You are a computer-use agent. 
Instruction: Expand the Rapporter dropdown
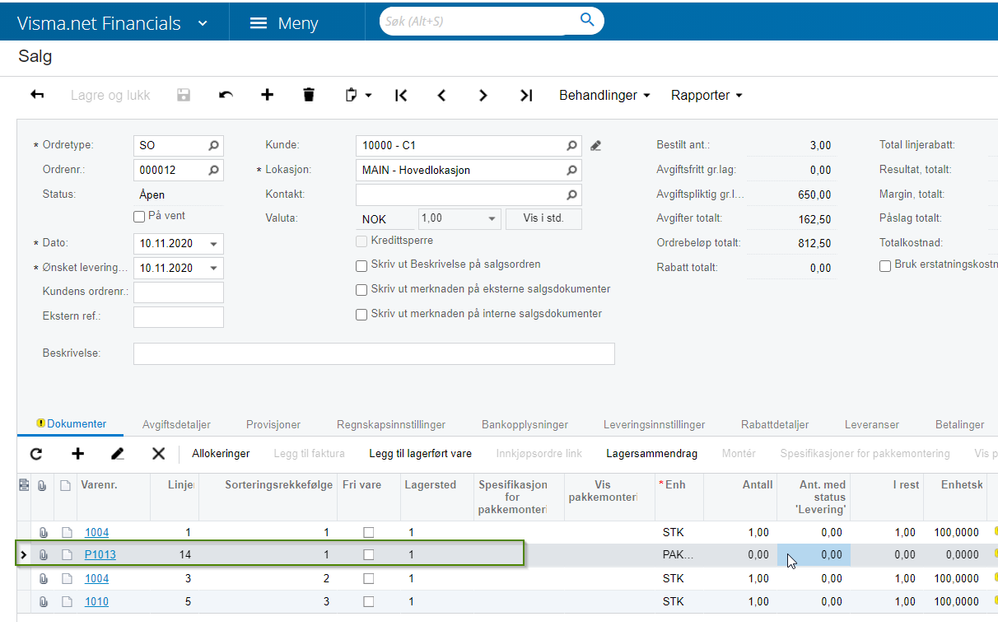click(x=706, y=95)
